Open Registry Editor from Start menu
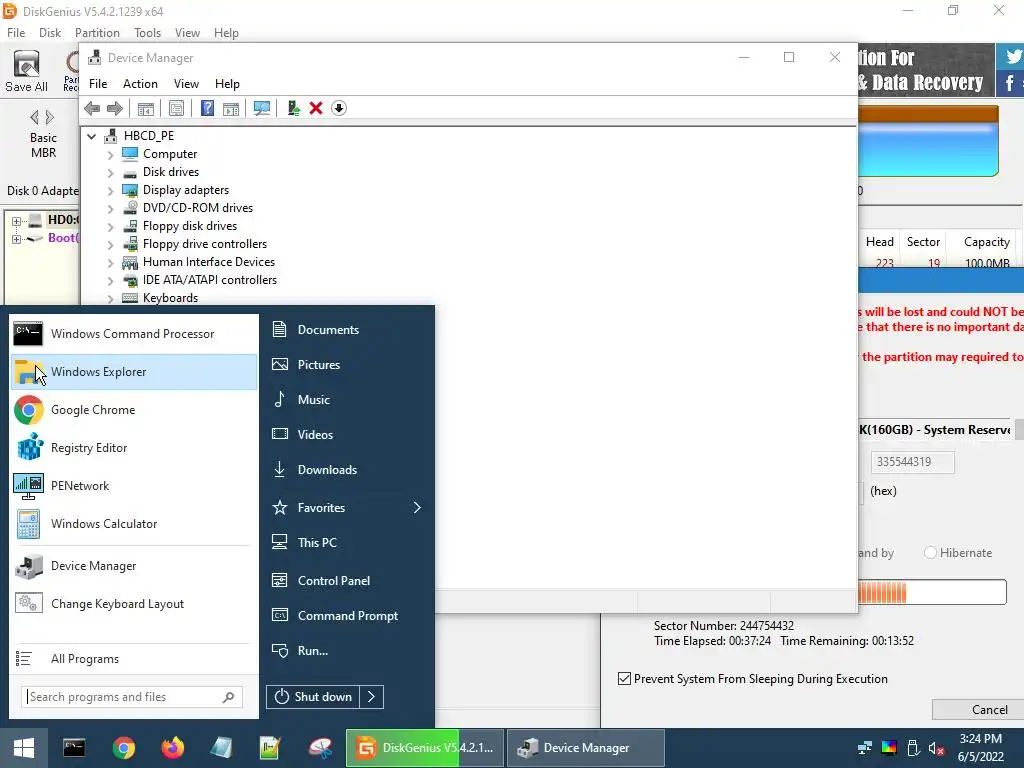1024x768 pixels. coord(135,448)
